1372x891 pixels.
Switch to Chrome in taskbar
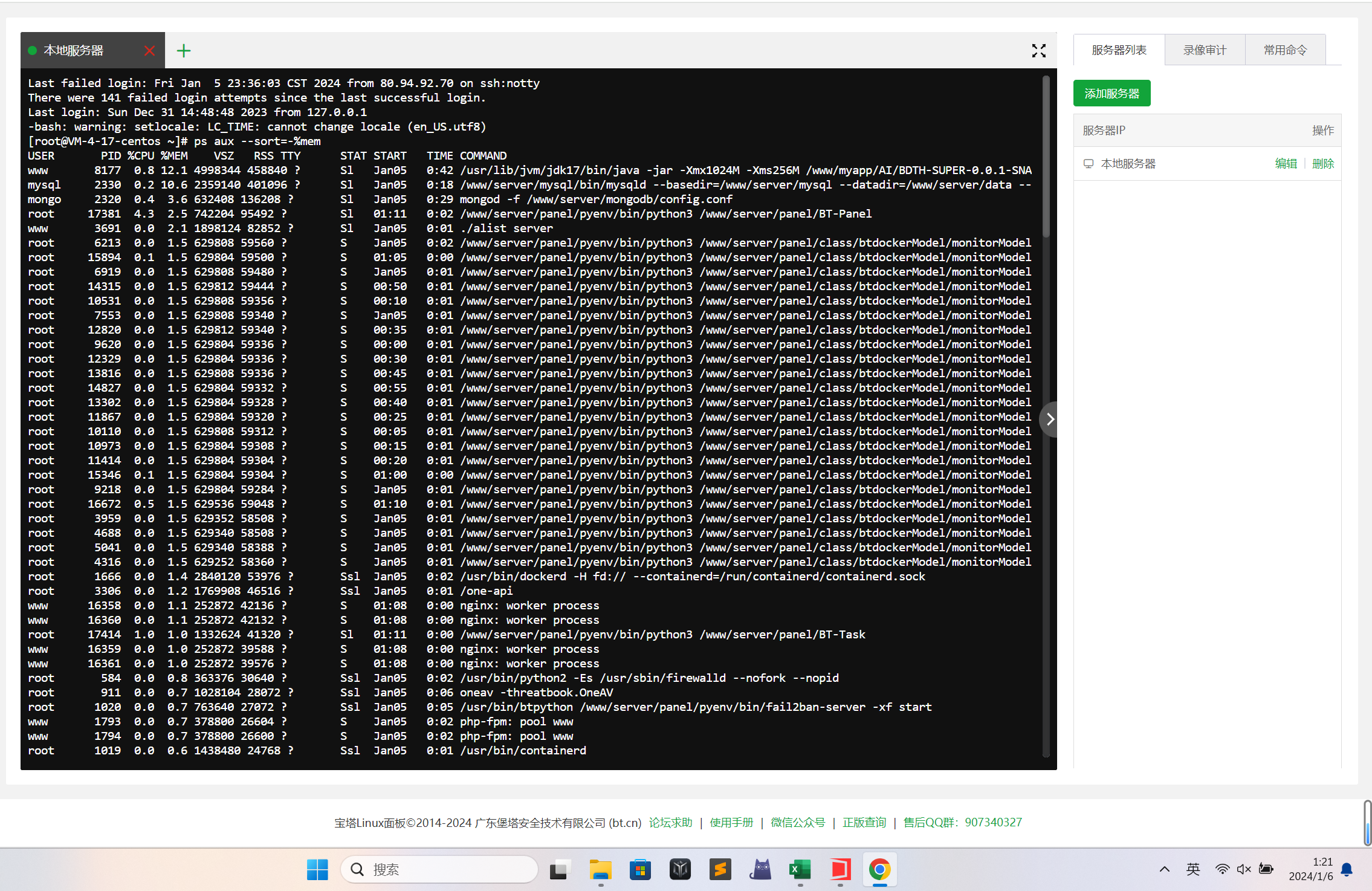(880, 869)
